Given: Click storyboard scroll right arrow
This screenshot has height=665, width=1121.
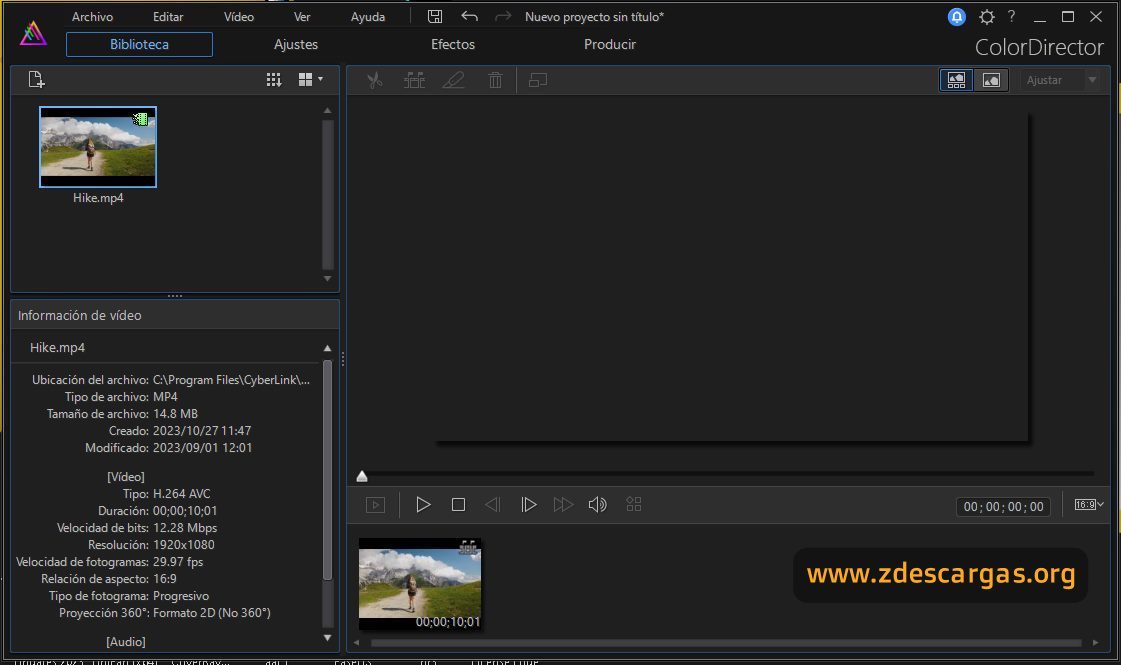Looking at the screenshot, I should click(x=1095, y=643).
